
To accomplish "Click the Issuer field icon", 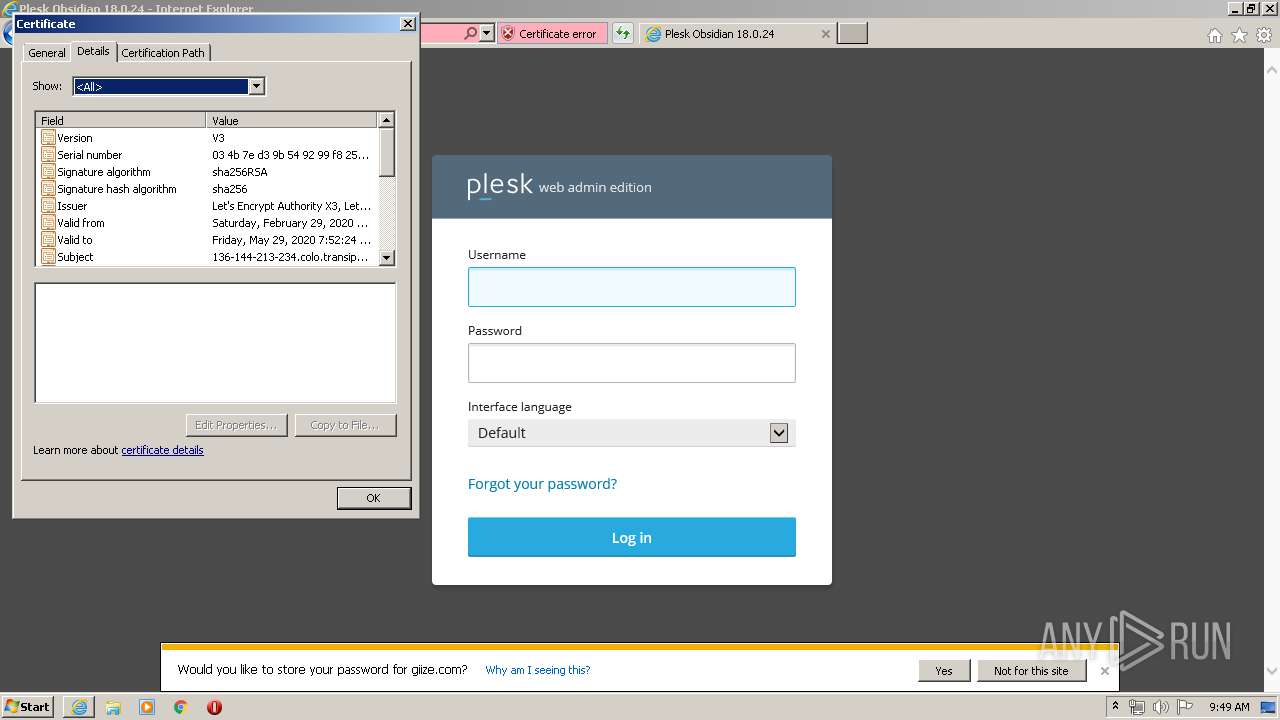I will click(48, 206).
